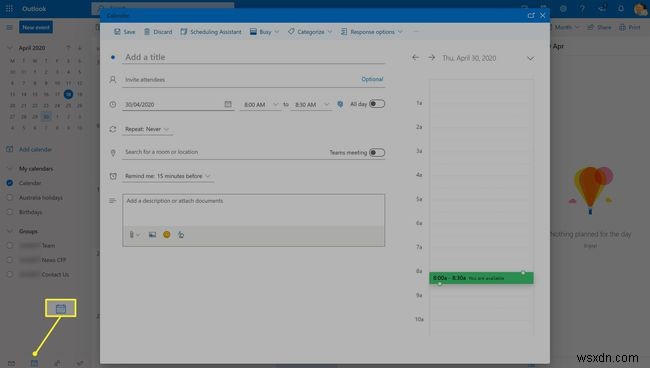
Task: Open the 8:30 AM end time dropdown
Action: point(312,105)
